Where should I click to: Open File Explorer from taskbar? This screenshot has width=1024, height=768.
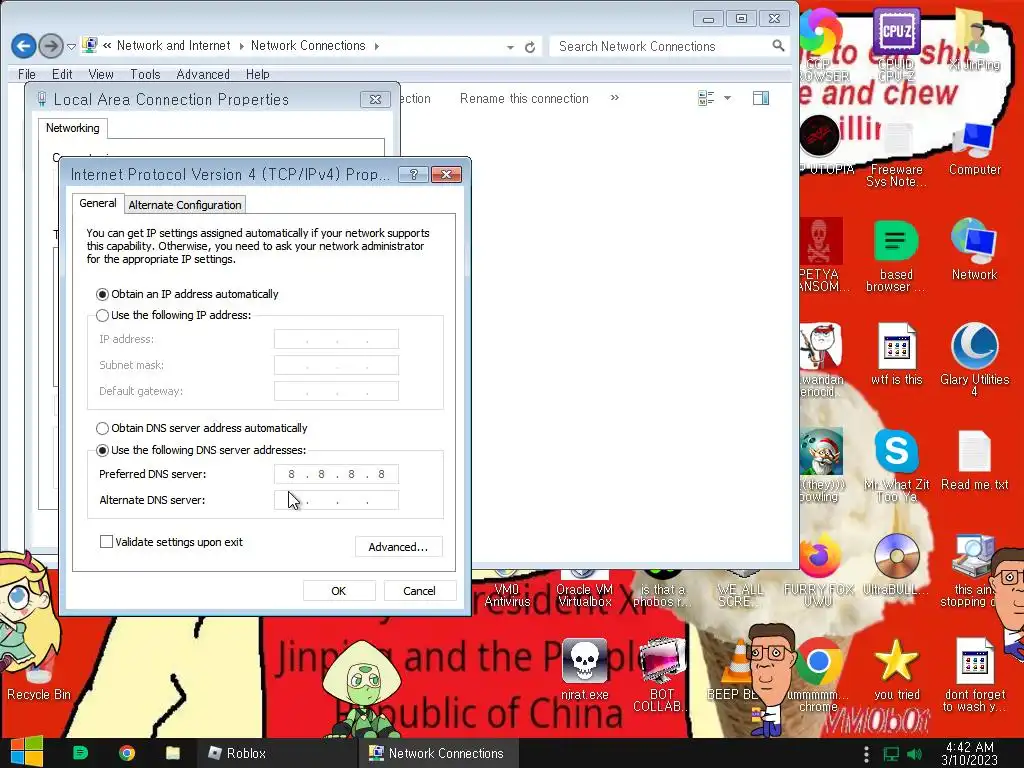tap(172, 753)
